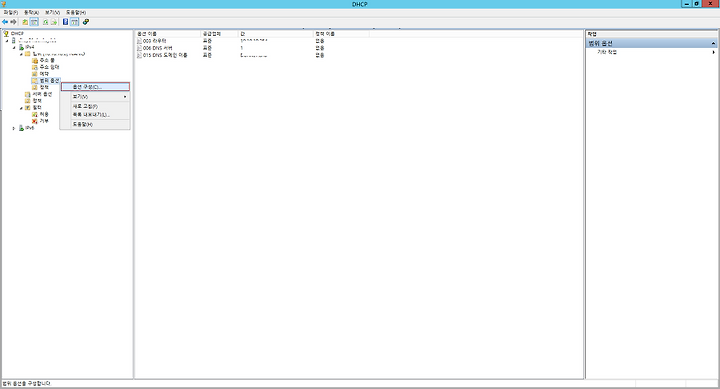This screenshot has width=720, height=389.
Task: Collapse 범위 옵션 section in the 작업 pane
Action: point(713,43)
